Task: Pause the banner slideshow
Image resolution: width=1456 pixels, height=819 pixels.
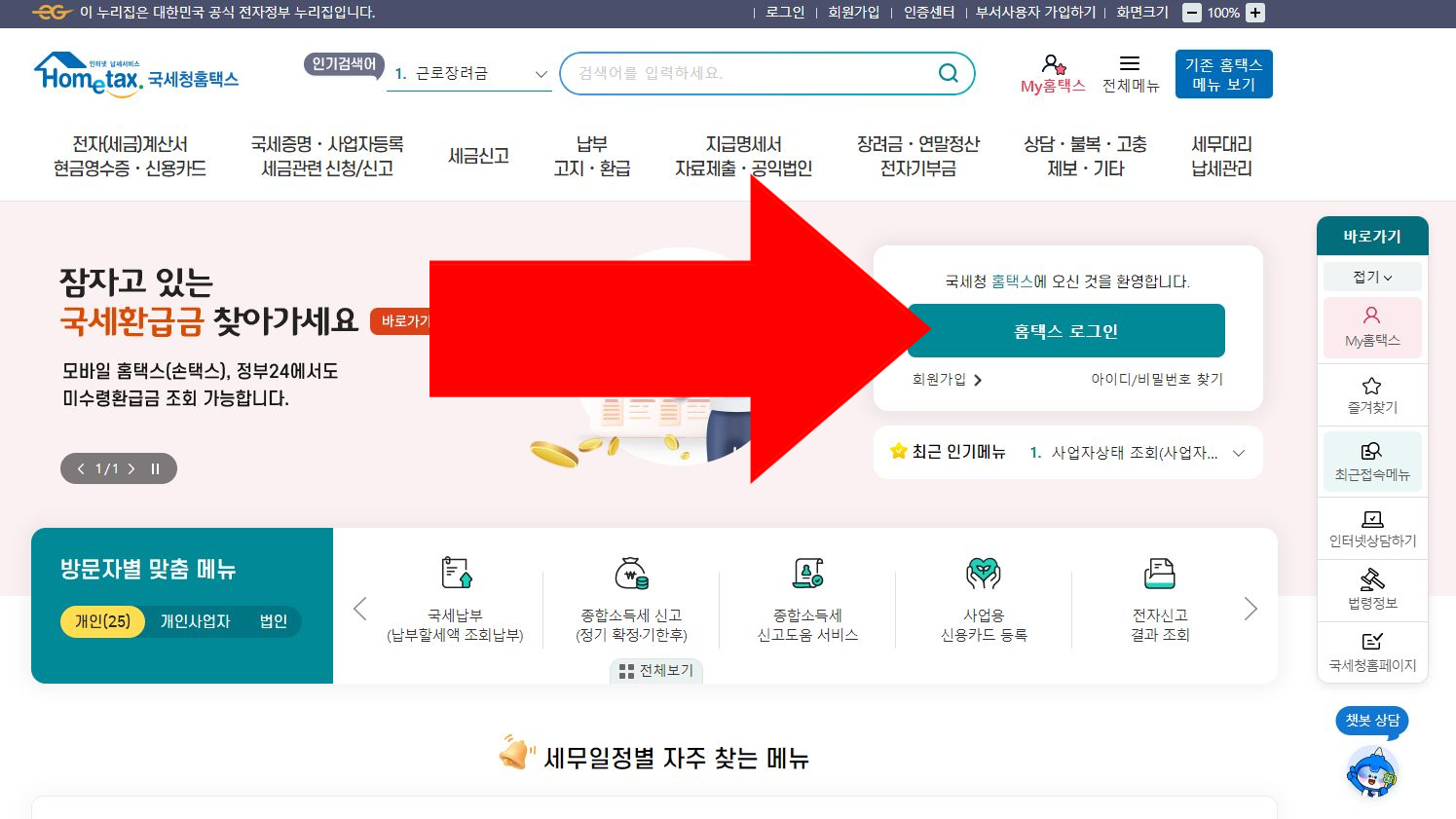Action: (155, 468)
